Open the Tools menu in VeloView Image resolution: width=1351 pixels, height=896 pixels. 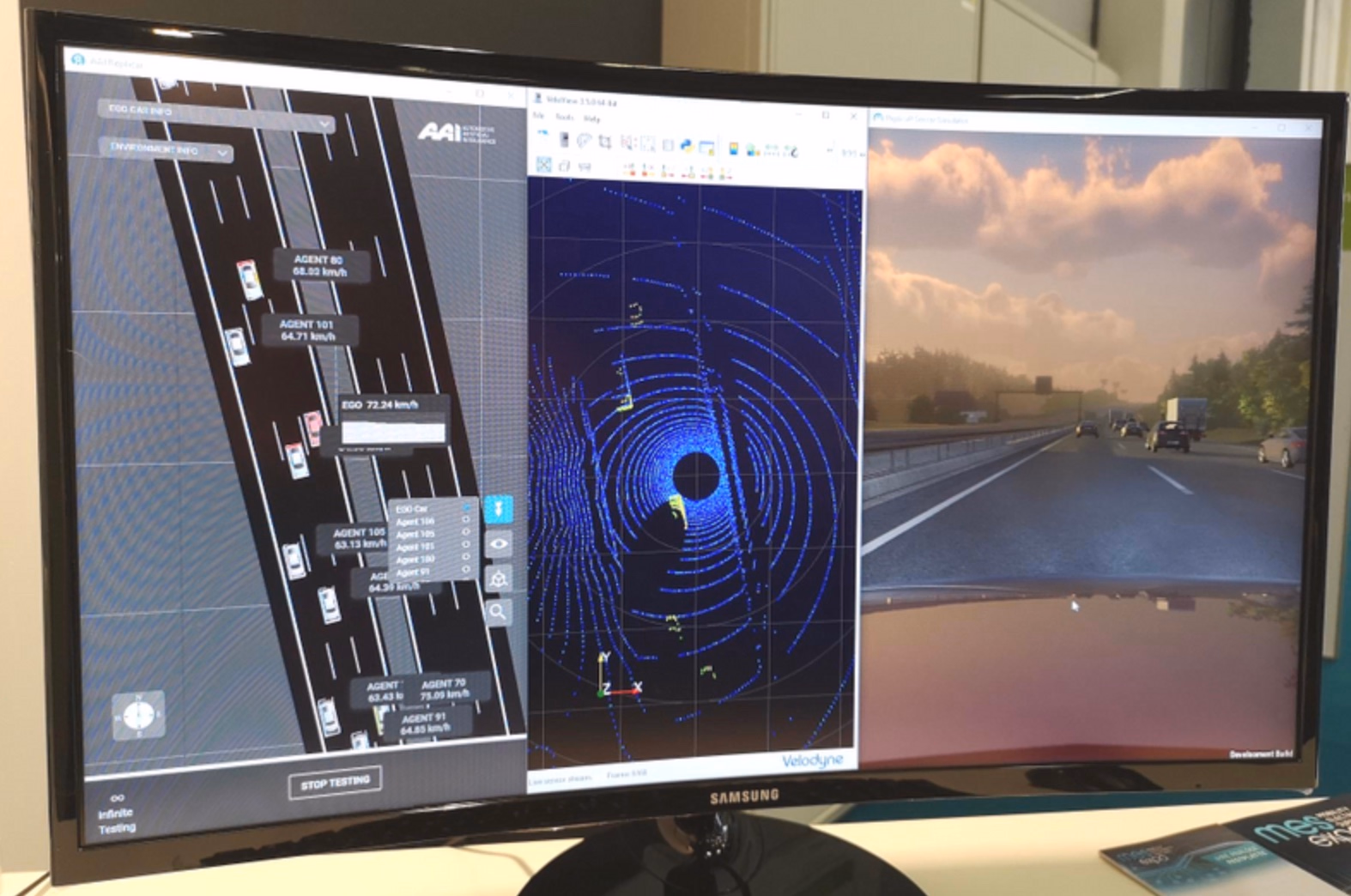(564, 118)
